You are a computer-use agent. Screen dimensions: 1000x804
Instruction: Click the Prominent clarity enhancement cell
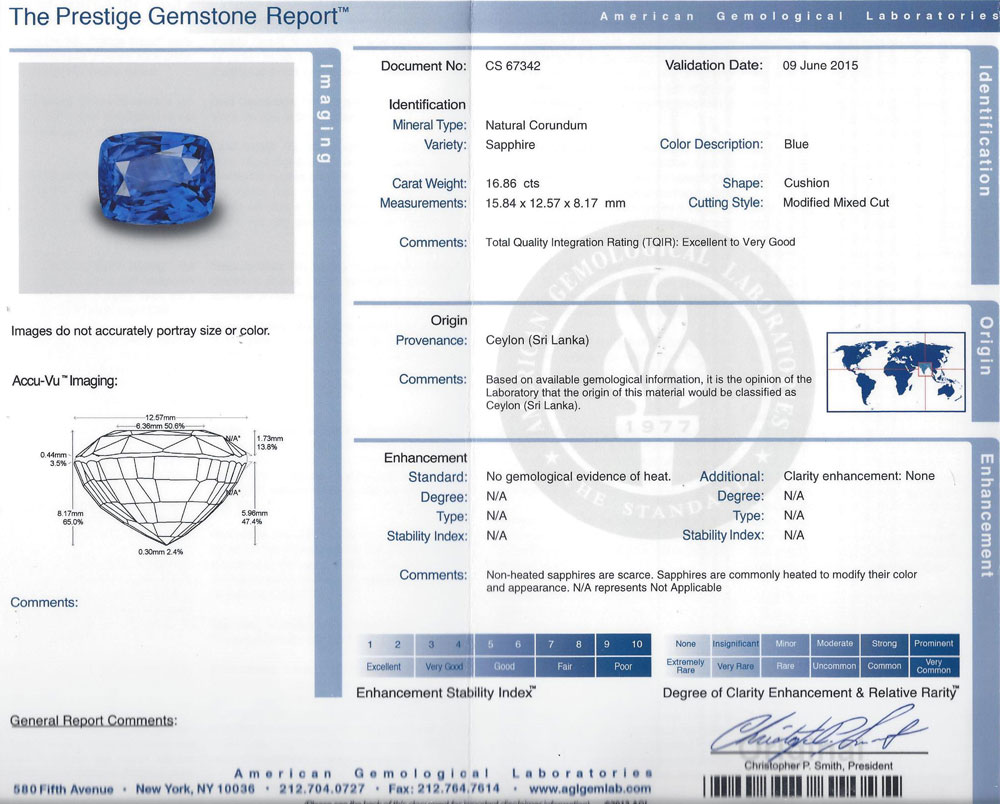tap(934, 644)
